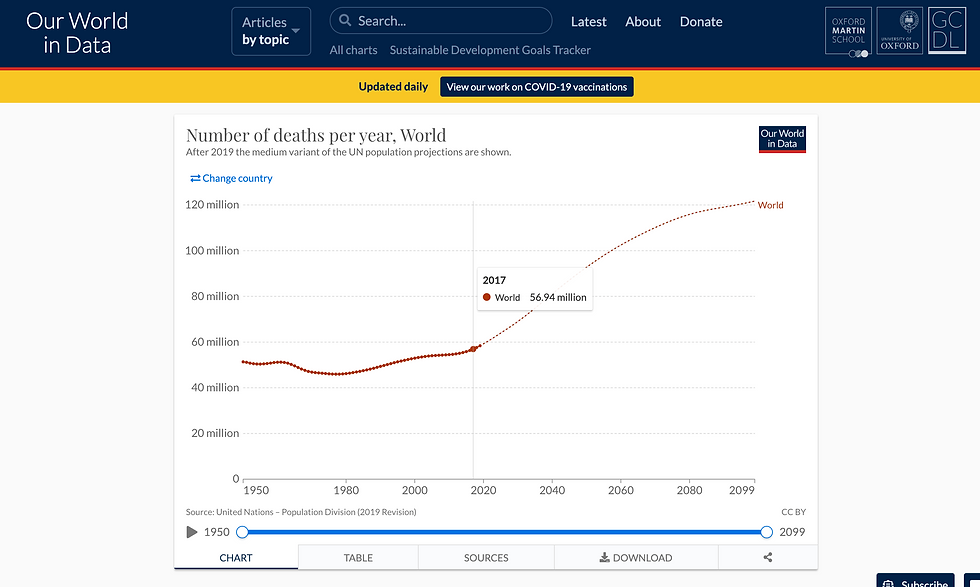
Task: Go to Our World in Data home logo
Action: pyautogui.click(x=77, y=33)
